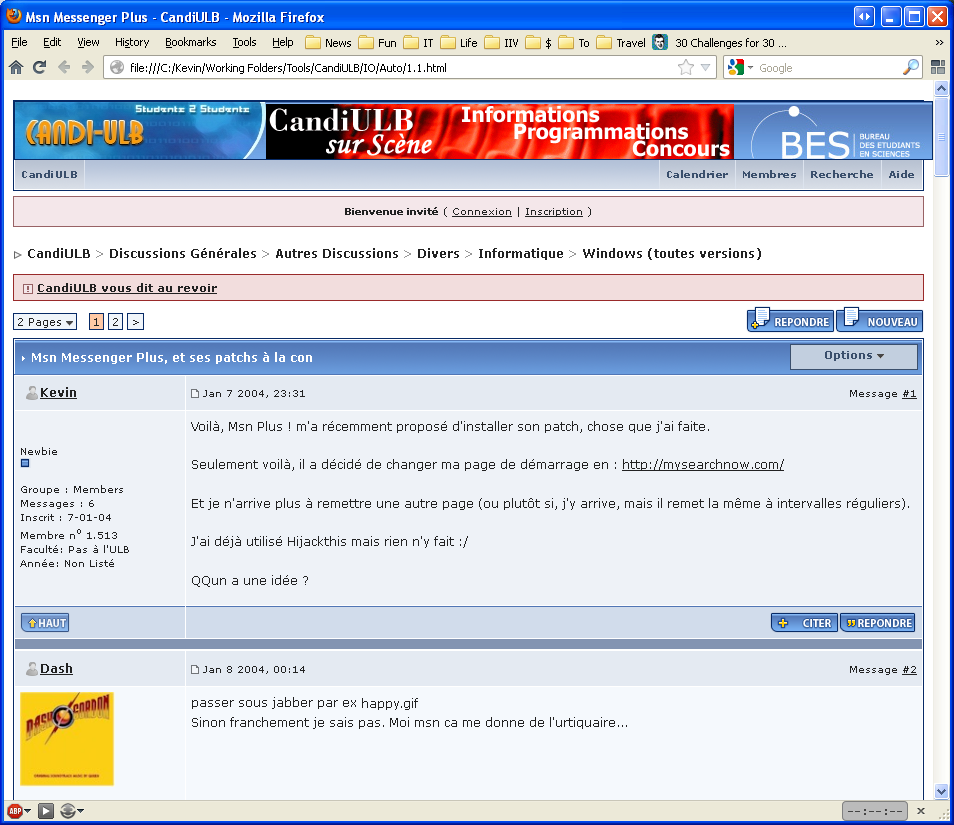Reload the page with the refresh icon
Viewport: 954px width, 825px height.
pyautogui.click(x=40, y=68)
